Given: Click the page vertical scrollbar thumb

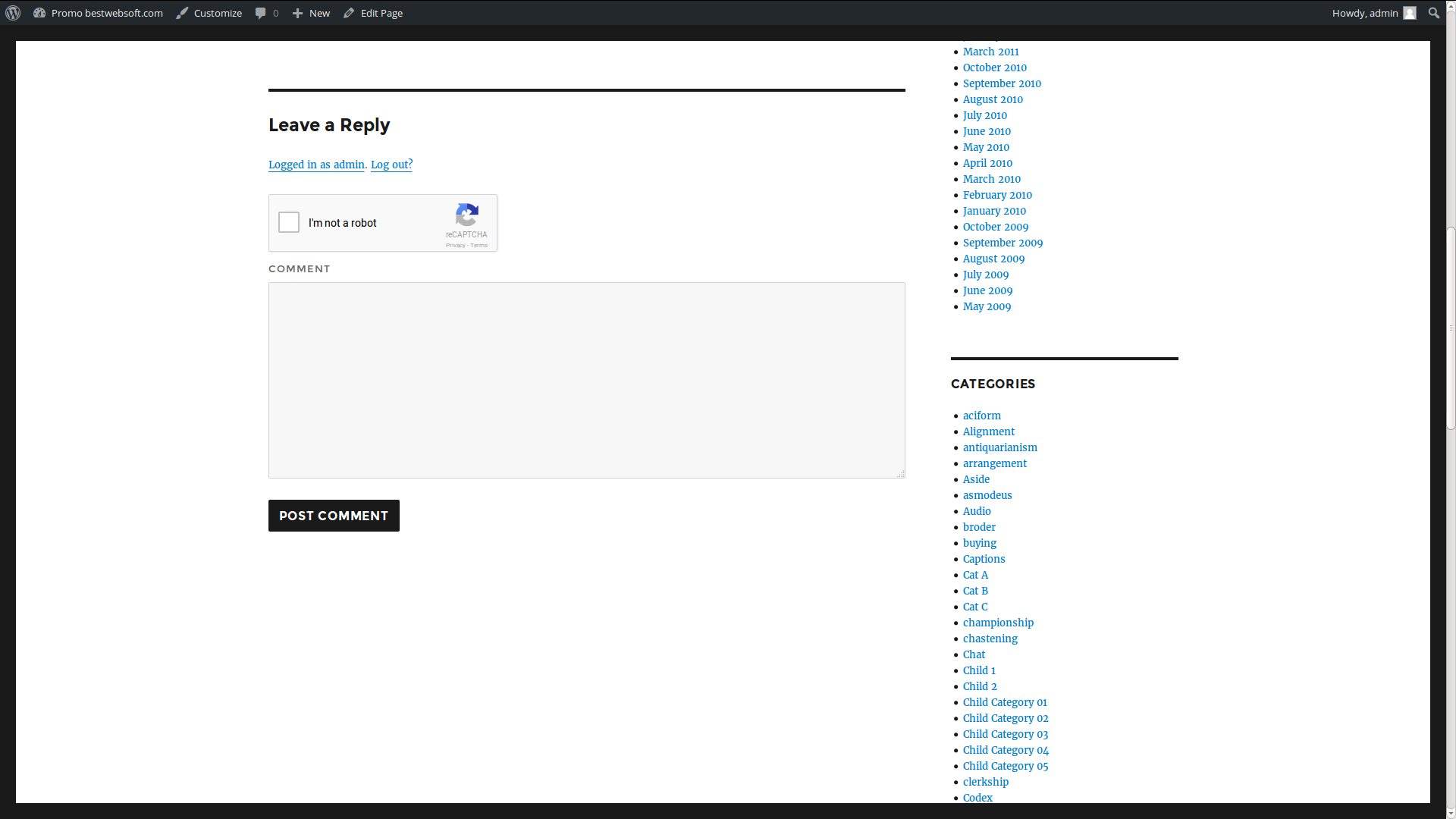Looking at the screenshot, I should click(1451, 328).
